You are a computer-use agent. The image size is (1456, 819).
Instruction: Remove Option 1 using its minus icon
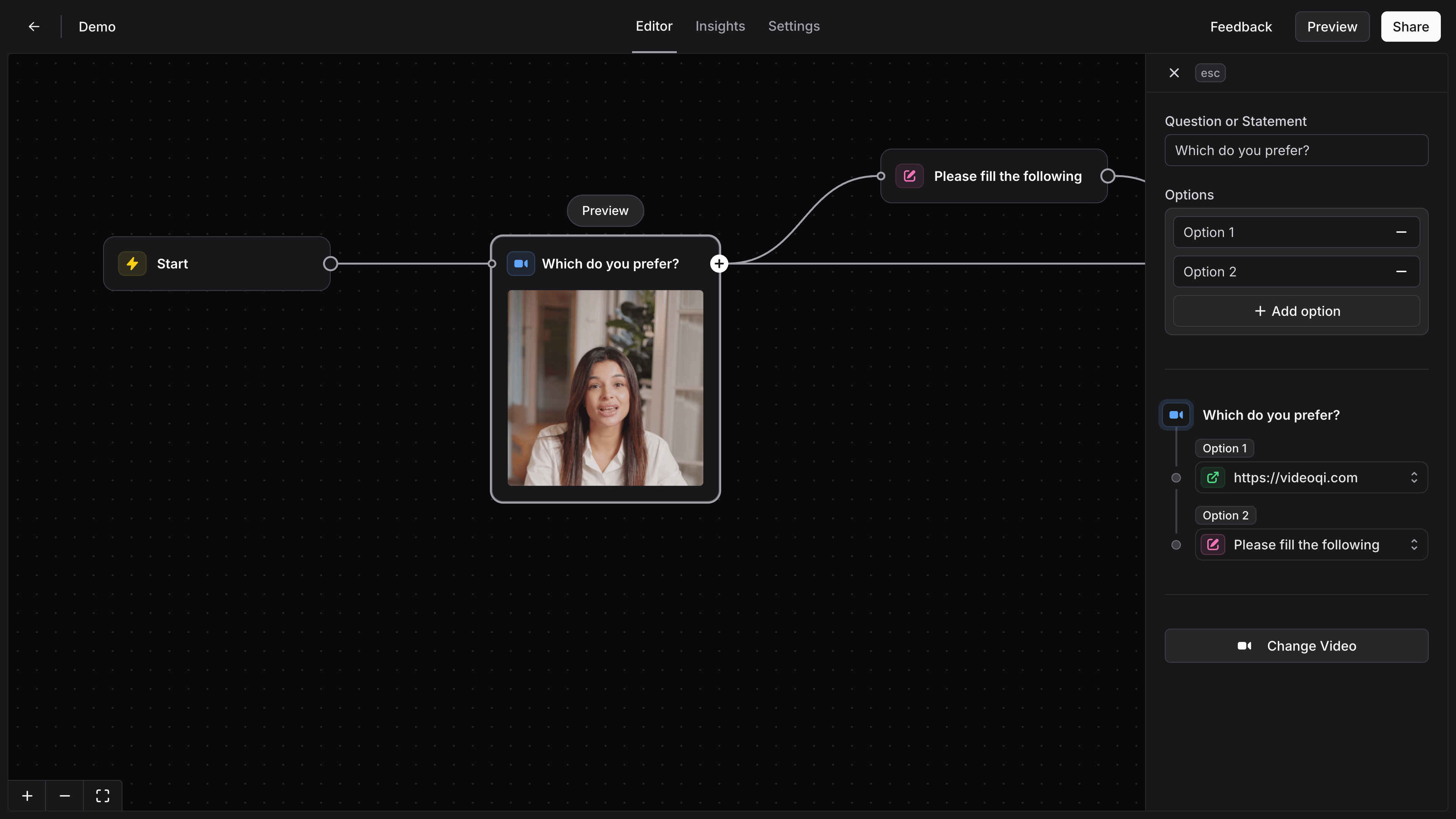click(x=1401, y=232)
